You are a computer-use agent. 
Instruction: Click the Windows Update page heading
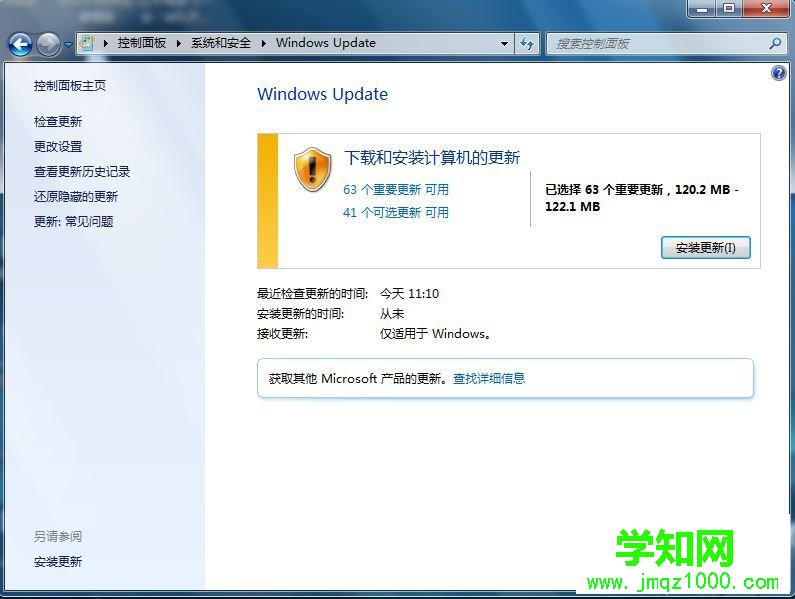(322, 94)
